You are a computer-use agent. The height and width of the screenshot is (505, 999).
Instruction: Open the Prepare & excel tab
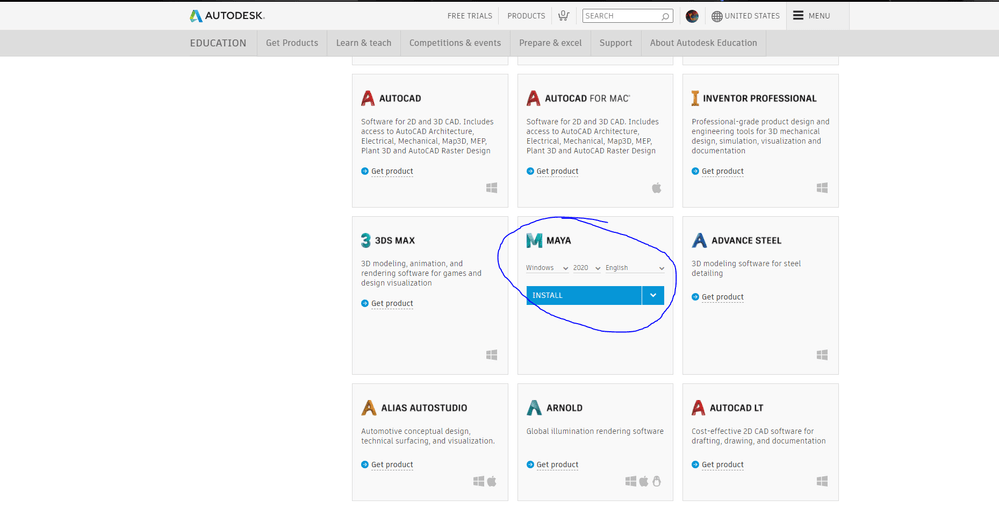pyautogui.click(x=550, y=43)
